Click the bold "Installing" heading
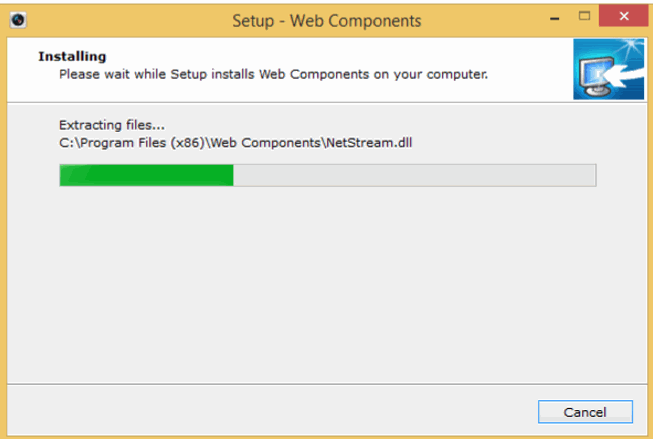This screenshot has width=653, height=439. click(71, 56)
